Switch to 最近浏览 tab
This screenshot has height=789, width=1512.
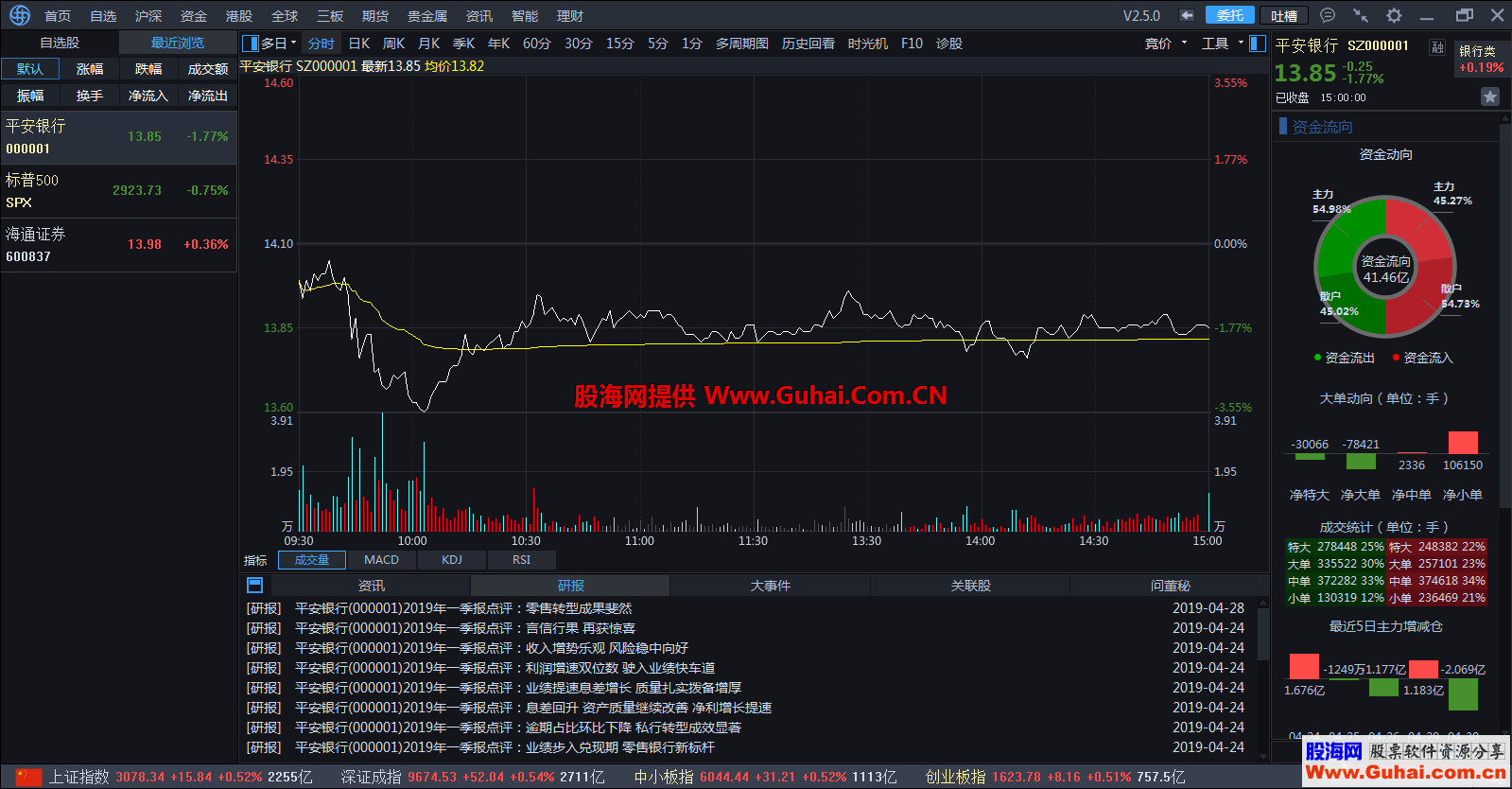click(x=178, y=43)
